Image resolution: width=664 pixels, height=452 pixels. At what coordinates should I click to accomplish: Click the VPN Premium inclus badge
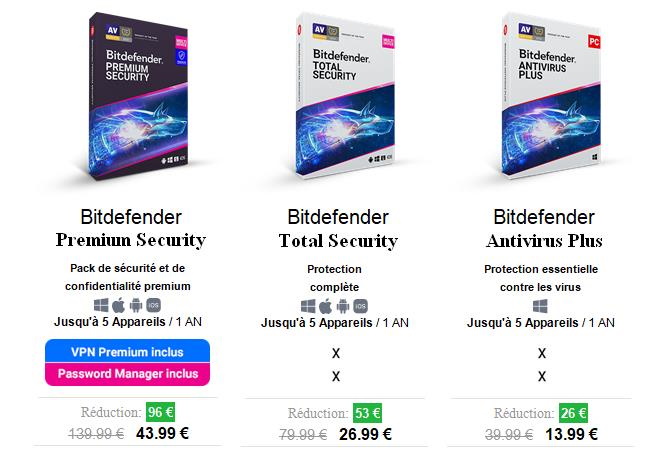[x=127, y=351]
